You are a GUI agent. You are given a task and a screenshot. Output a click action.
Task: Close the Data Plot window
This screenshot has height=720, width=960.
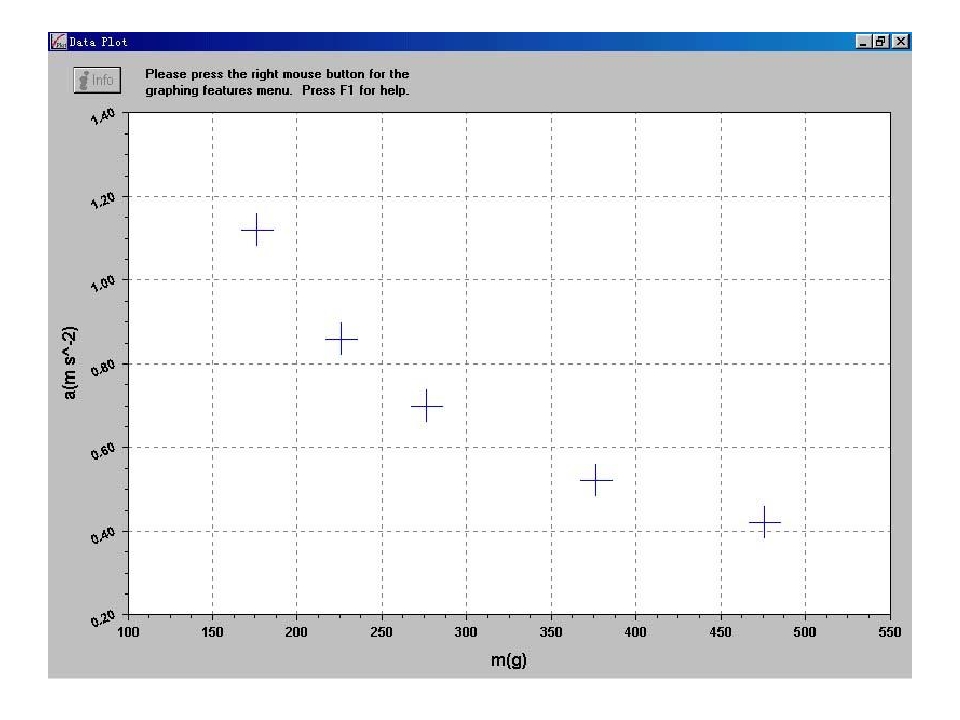901,42
